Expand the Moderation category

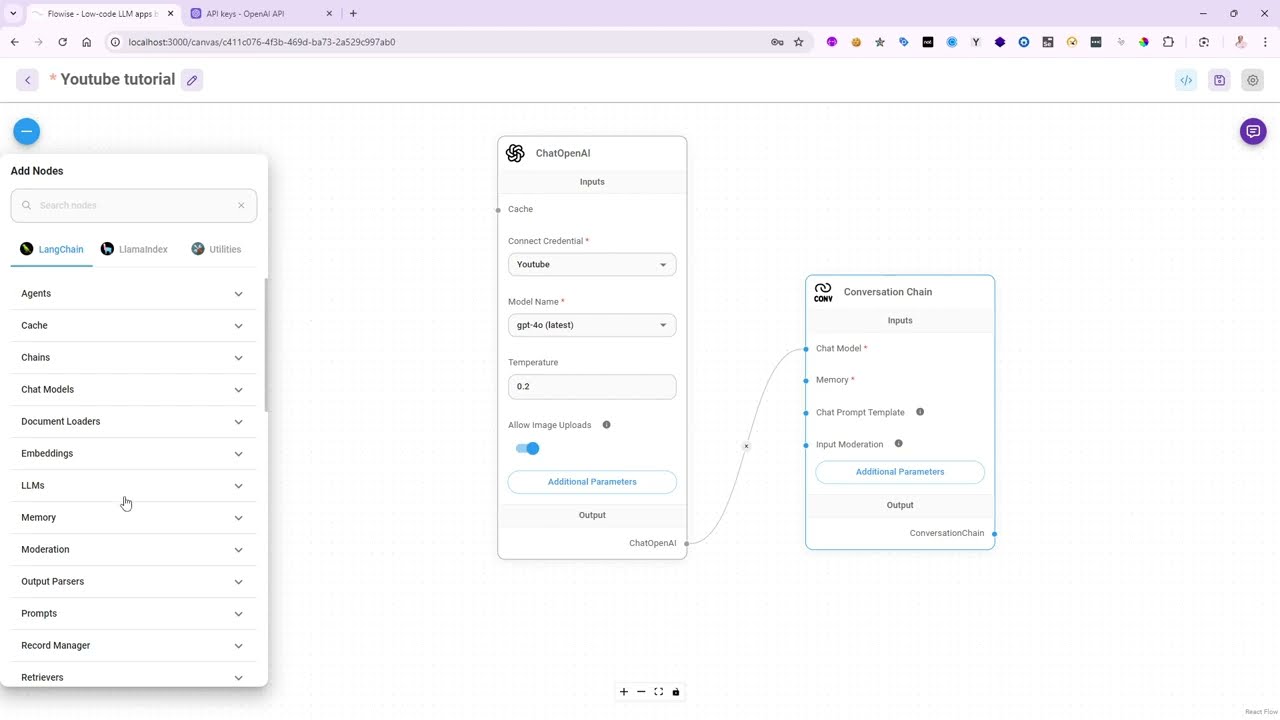pos(133,550)
